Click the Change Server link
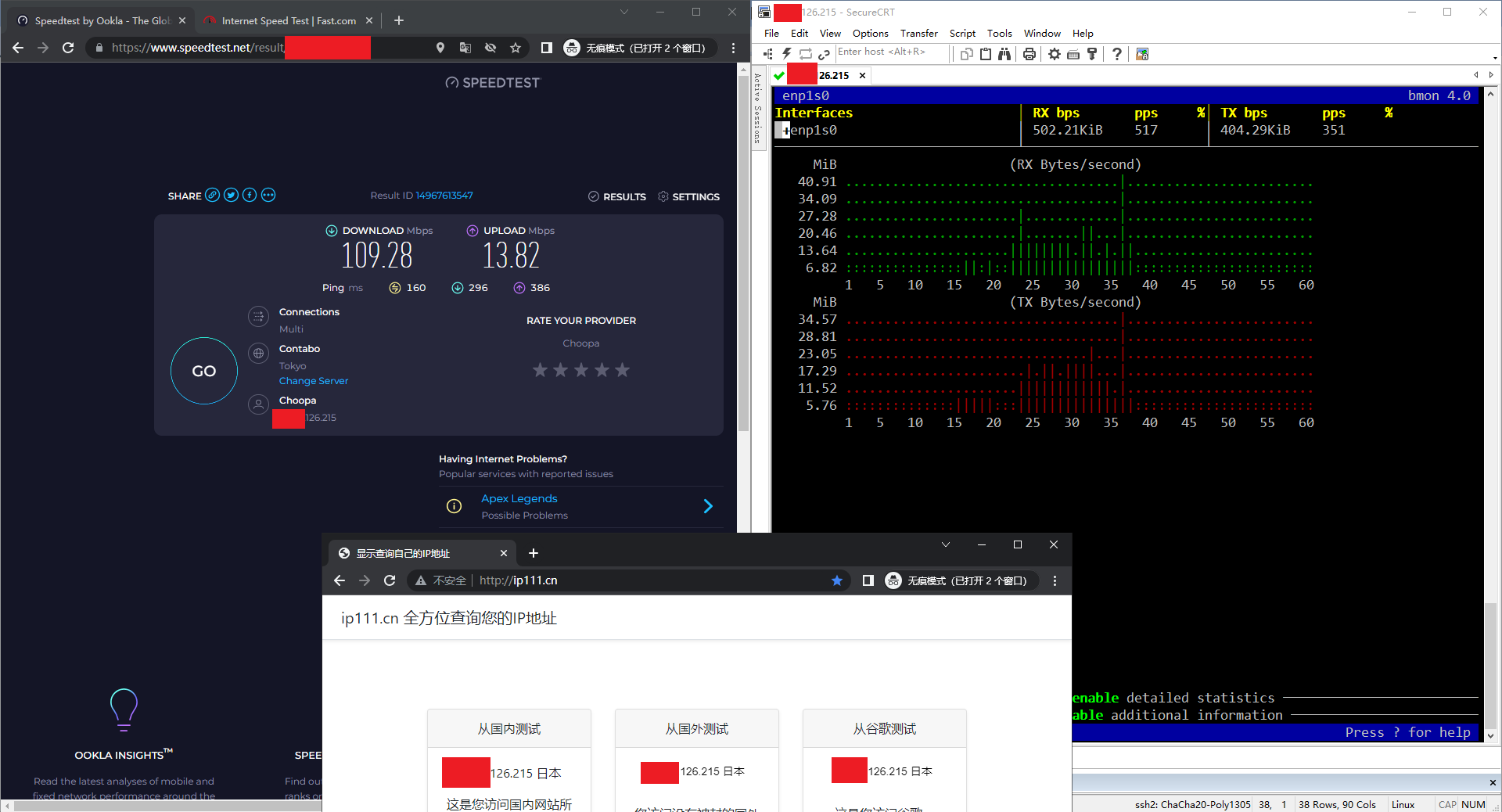 pyautogui.click(x=314, y=381)
